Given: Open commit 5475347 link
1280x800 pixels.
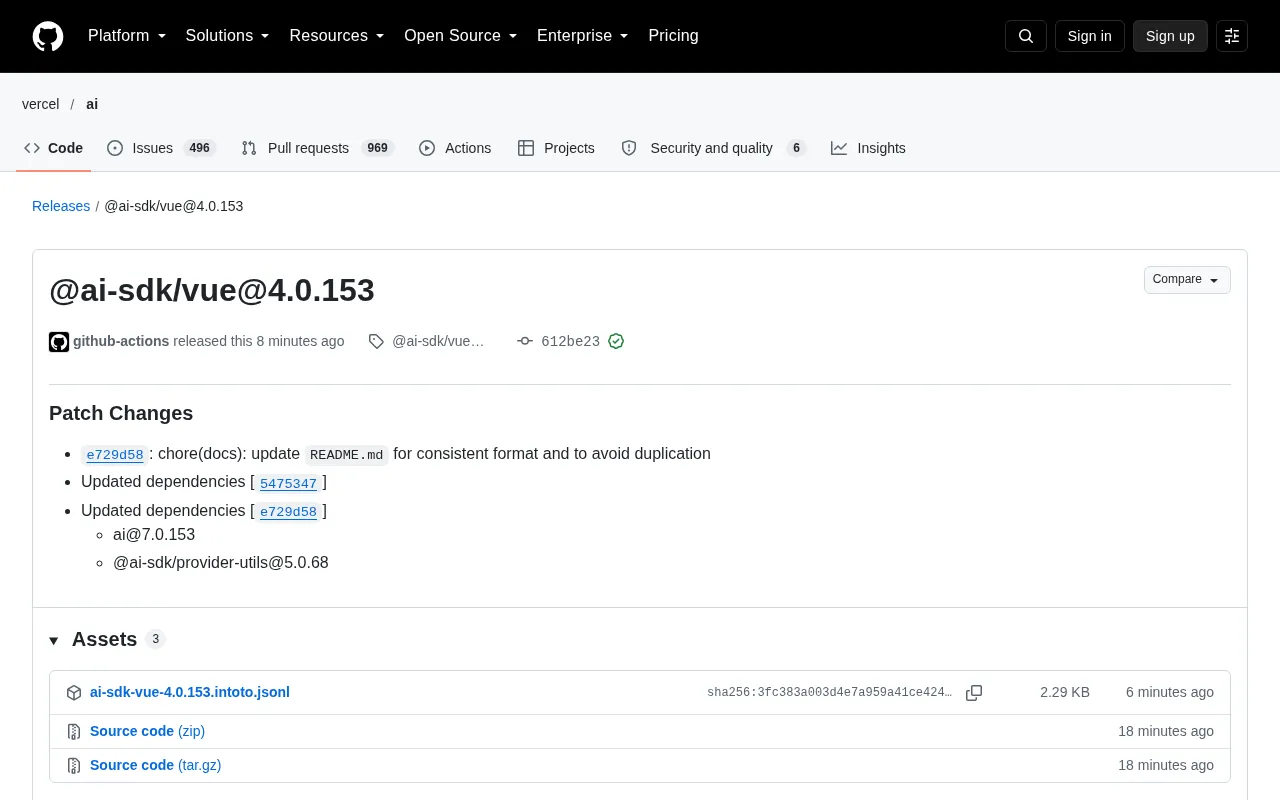Looking at the screenshot, I should (x=288, y=483).
